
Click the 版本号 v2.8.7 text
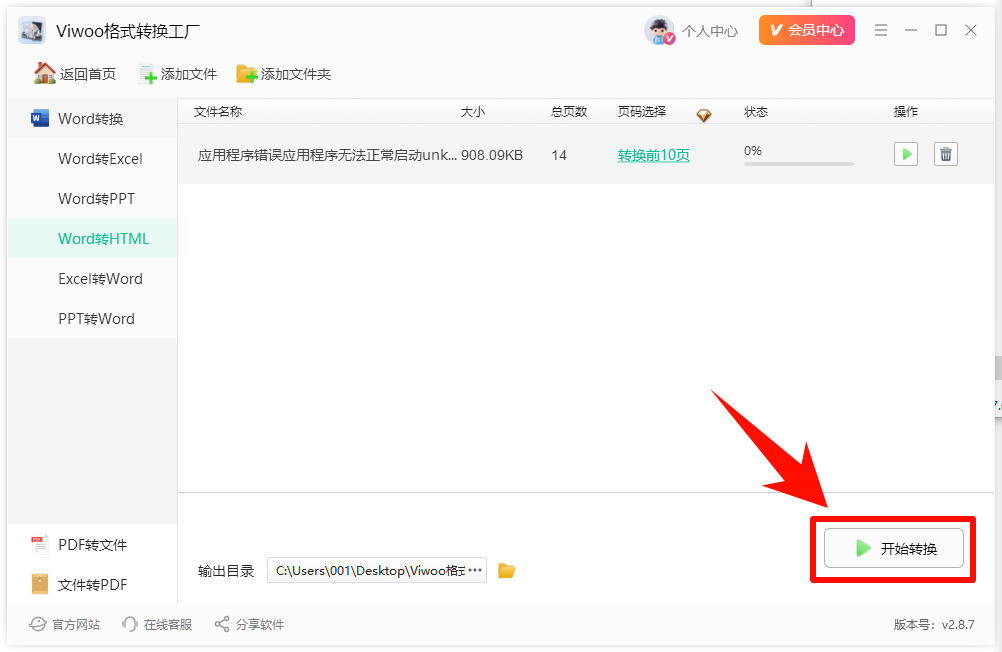click(934, 625)
